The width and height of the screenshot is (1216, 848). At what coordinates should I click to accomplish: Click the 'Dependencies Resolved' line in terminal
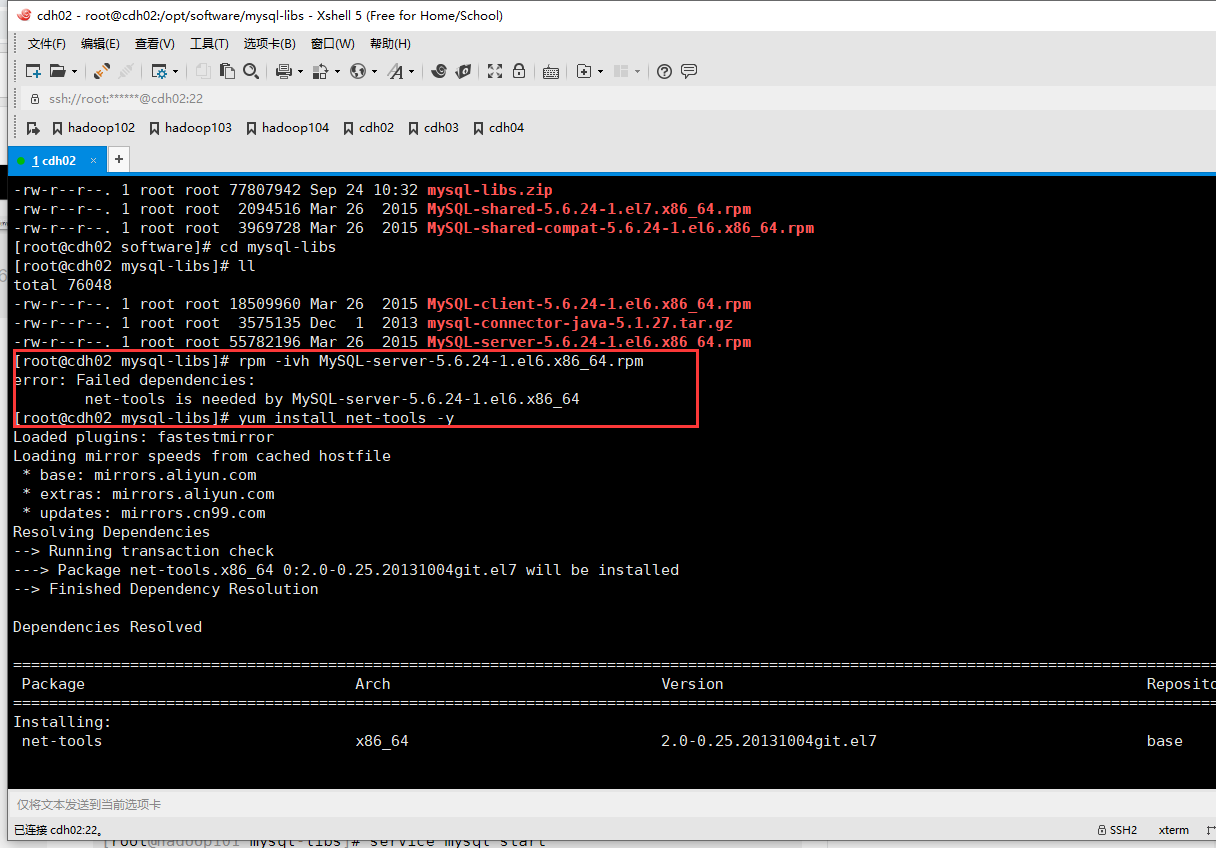pyautogui.click(x=107, y=627)
